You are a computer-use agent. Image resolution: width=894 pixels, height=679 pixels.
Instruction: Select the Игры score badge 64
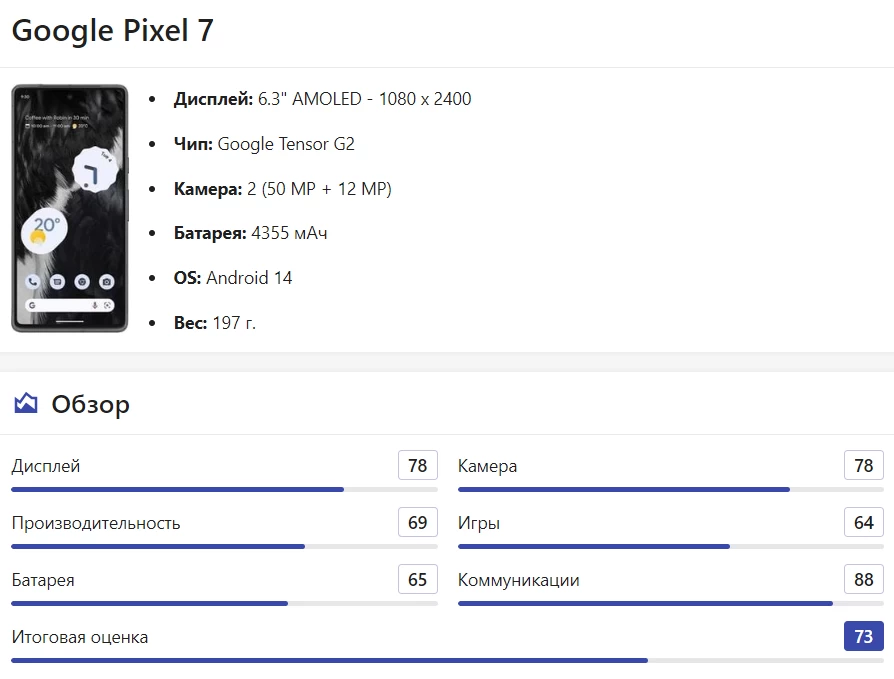click(864, 523)
